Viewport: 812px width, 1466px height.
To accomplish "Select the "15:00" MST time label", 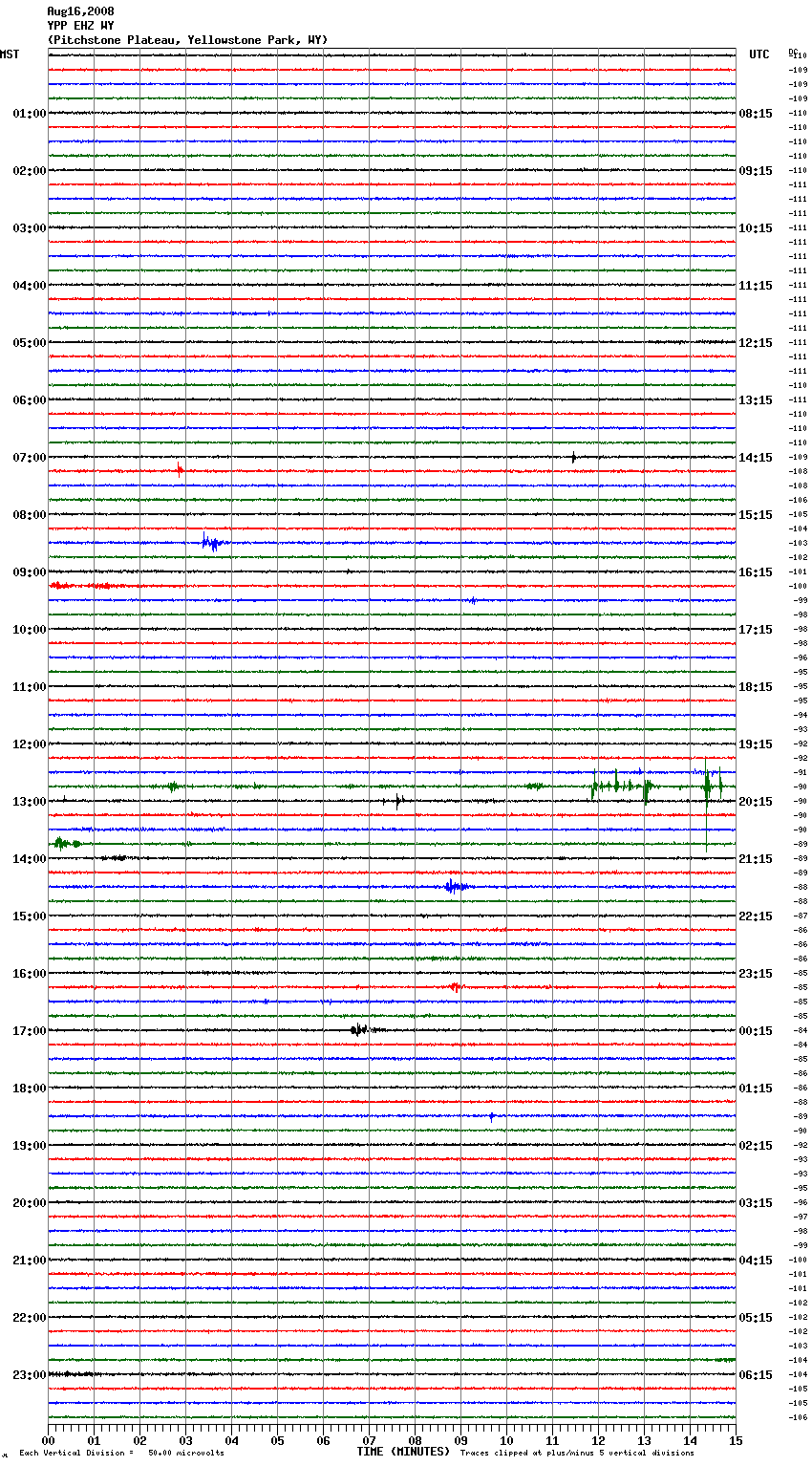I will point(30,916).
